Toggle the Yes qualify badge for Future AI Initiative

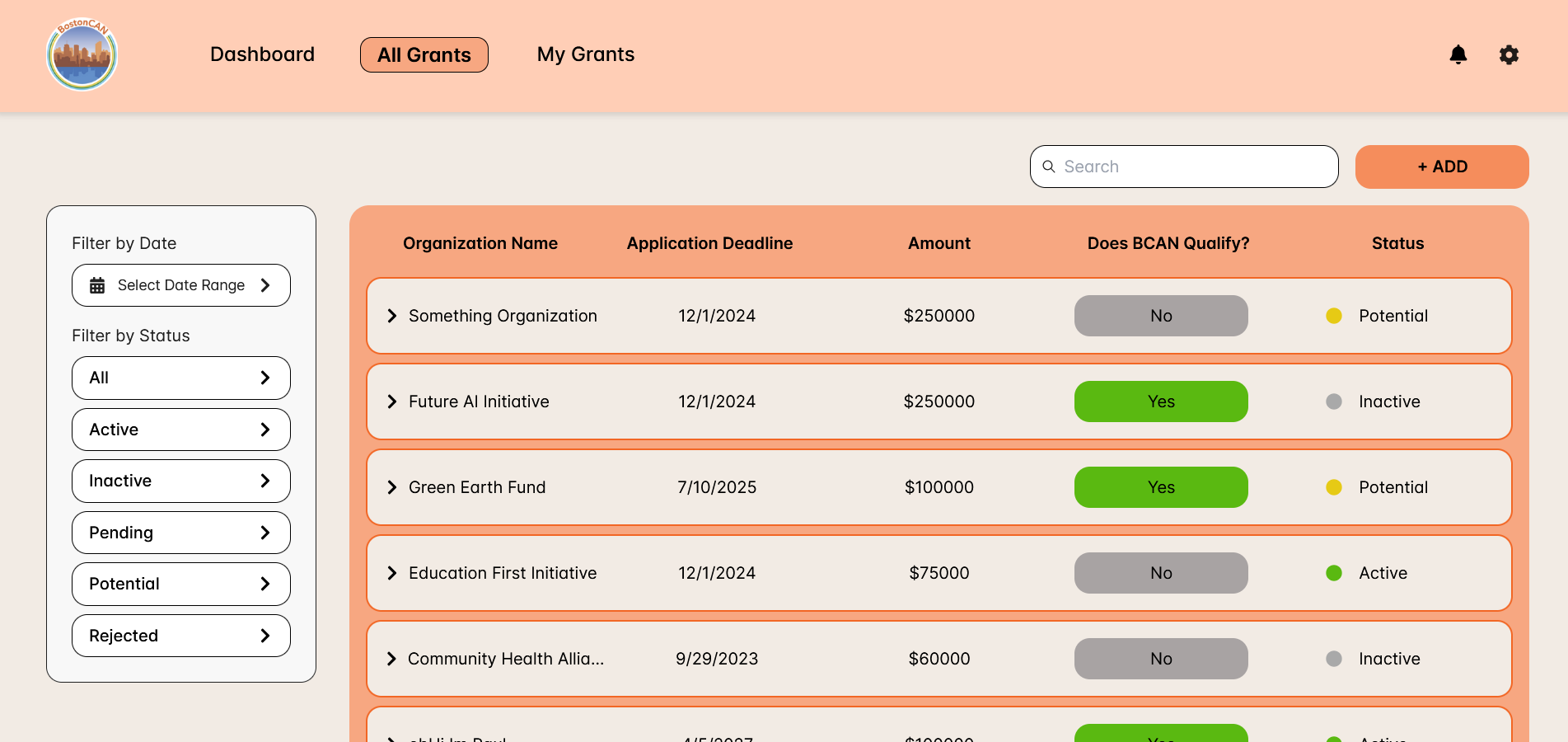tap(1160, 402)
